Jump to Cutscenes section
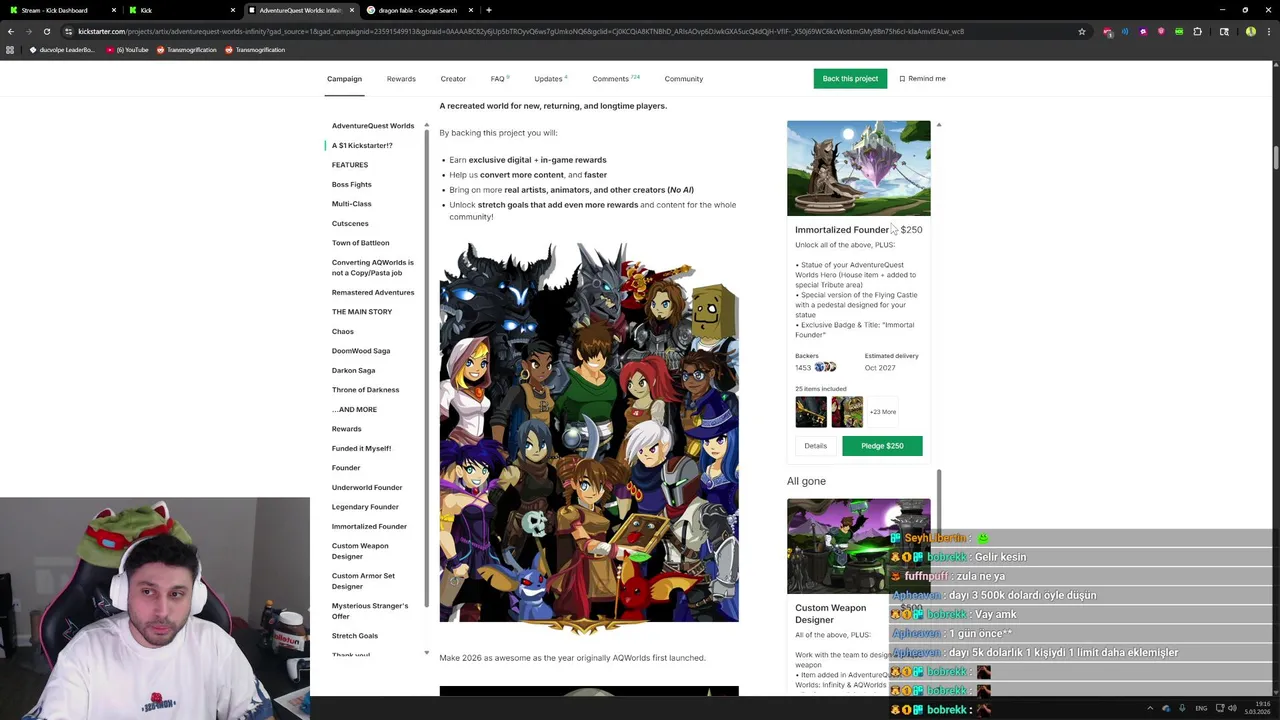Screen dimensions: 1280x720 [x=350, y=223]
